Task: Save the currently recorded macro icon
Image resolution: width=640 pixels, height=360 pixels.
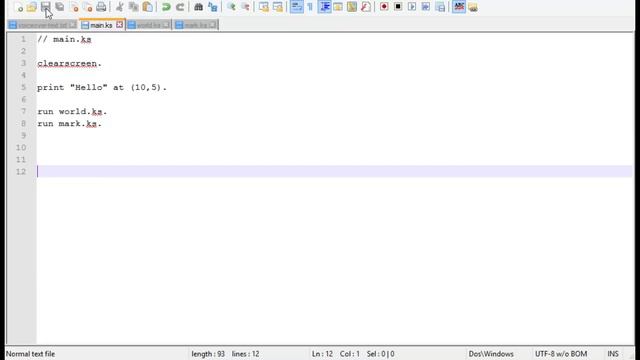Action: coord(440,7)
